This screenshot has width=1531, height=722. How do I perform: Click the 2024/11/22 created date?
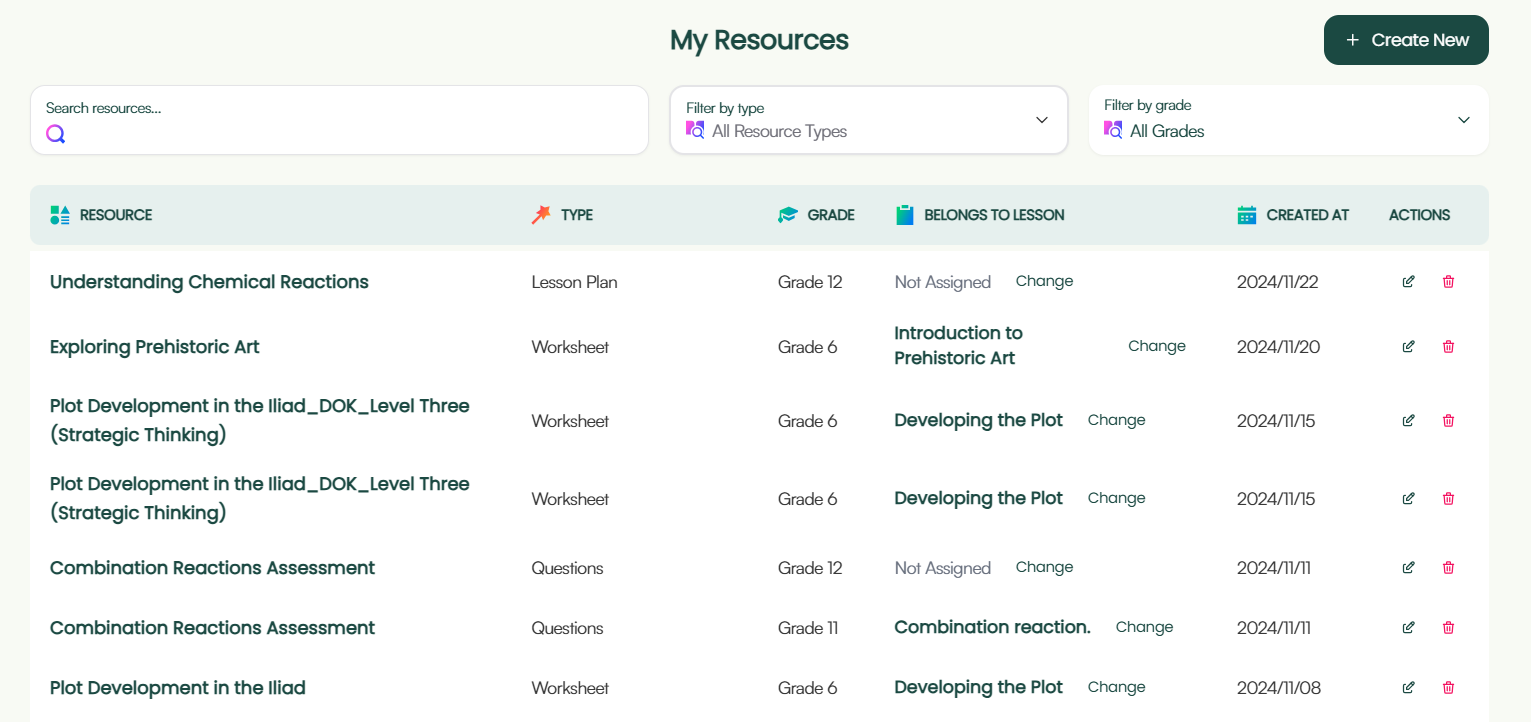pos(1278,282)
